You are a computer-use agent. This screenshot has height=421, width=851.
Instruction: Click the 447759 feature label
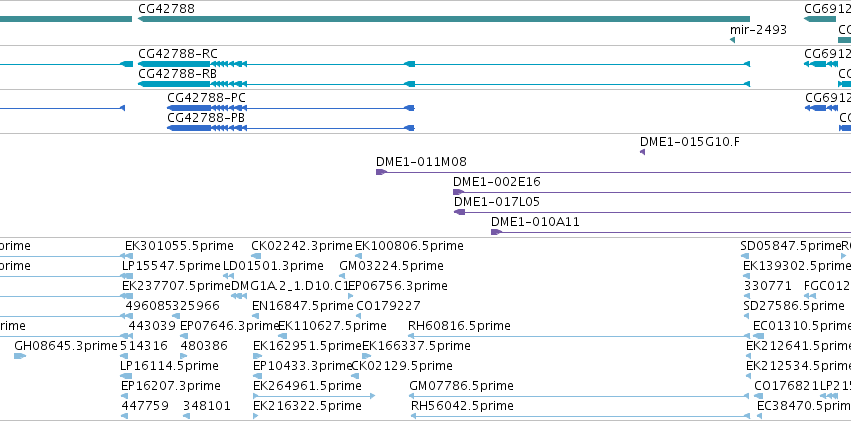[145, 406]
